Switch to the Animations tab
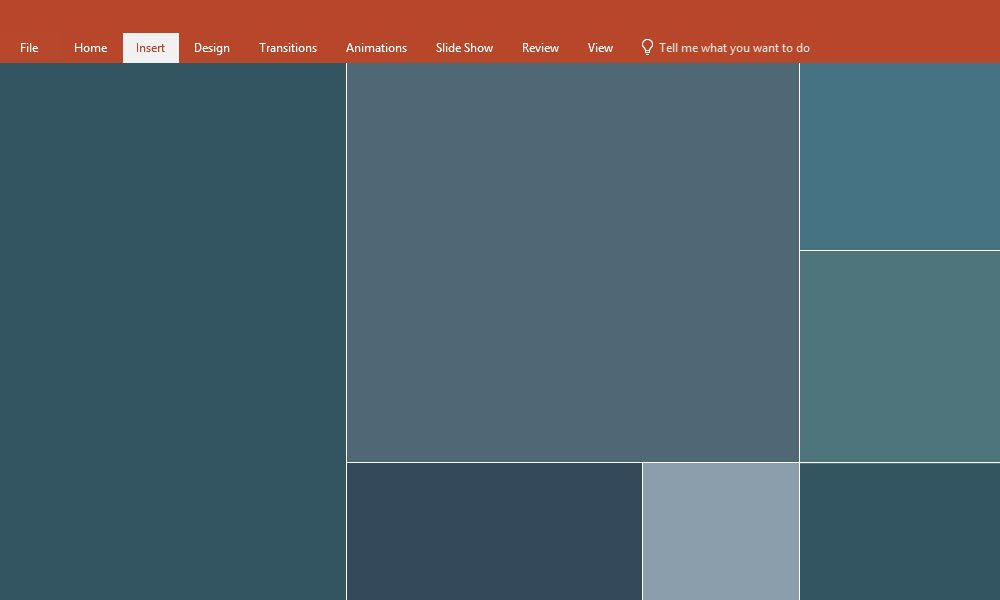This screenshot has width=1000, height=600. pos(376,48)
